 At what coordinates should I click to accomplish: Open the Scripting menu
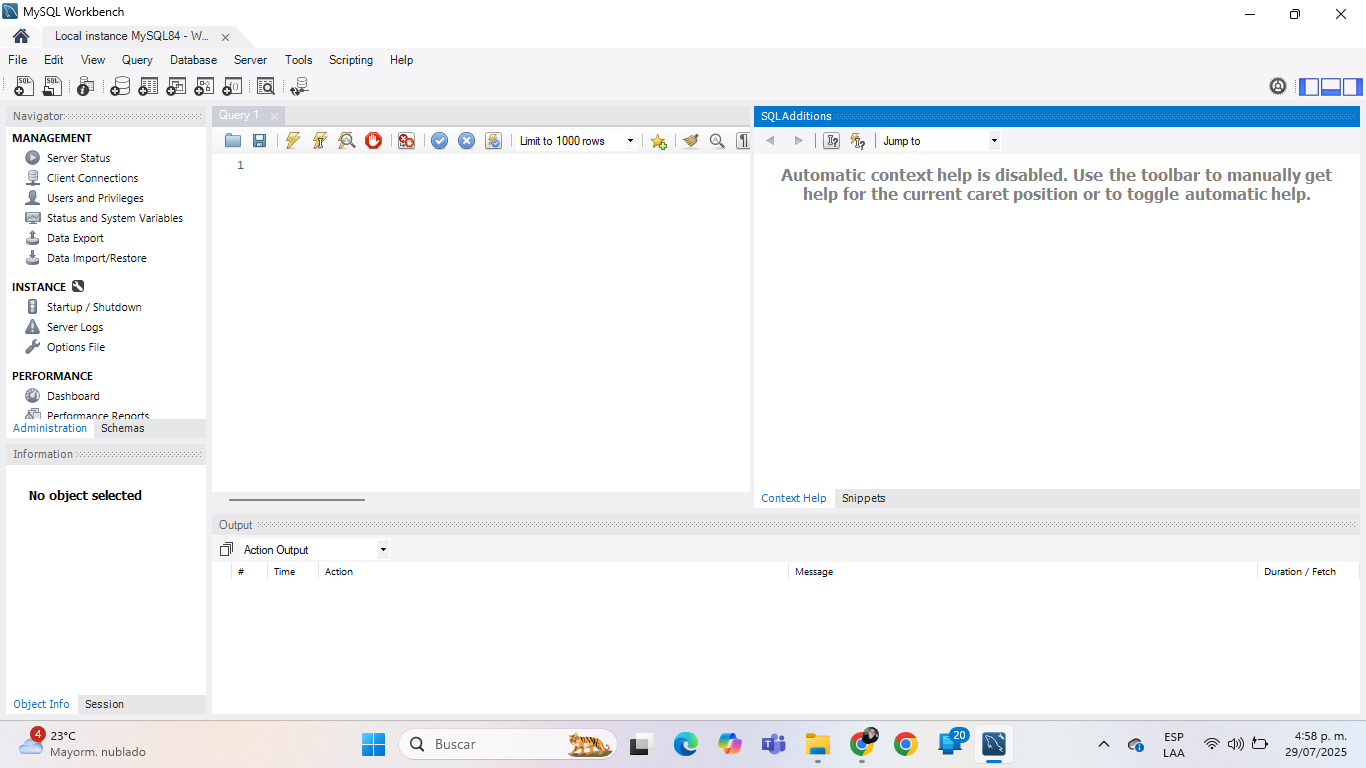pyautogui.click(x=351, y=60)
